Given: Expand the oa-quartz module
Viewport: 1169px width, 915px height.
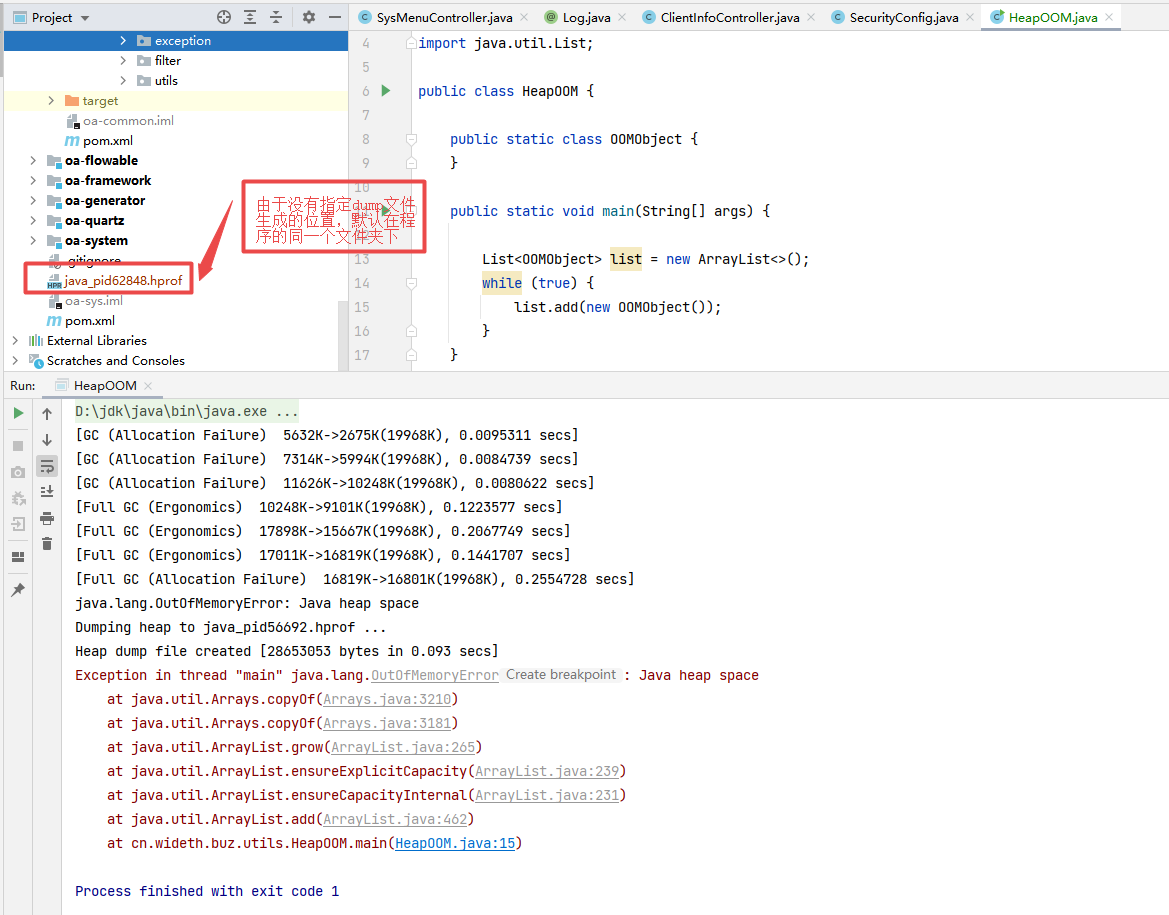Looking at the screenshot, I should pos(33,221).
